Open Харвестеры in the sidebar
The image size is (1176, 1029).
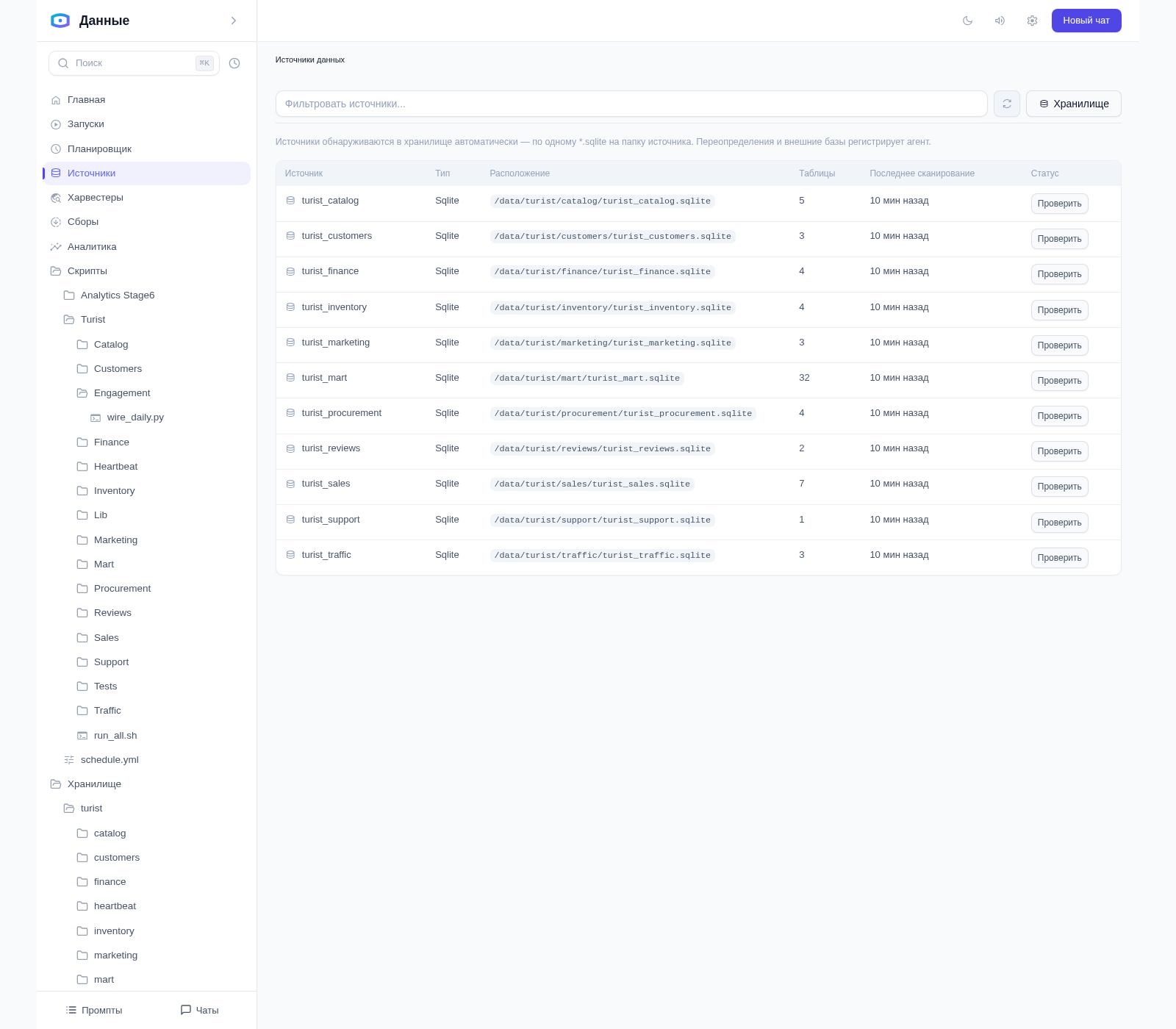coord(146,198)
